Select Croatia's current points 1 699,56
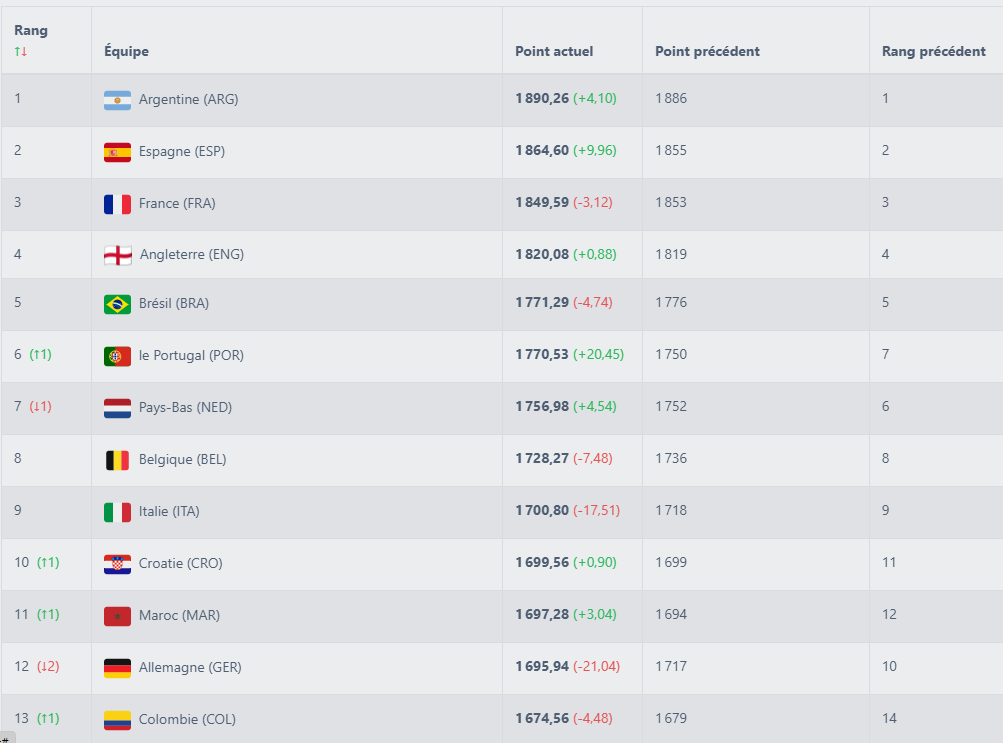The image size is (1003, 743). click(x=542, y=562)
